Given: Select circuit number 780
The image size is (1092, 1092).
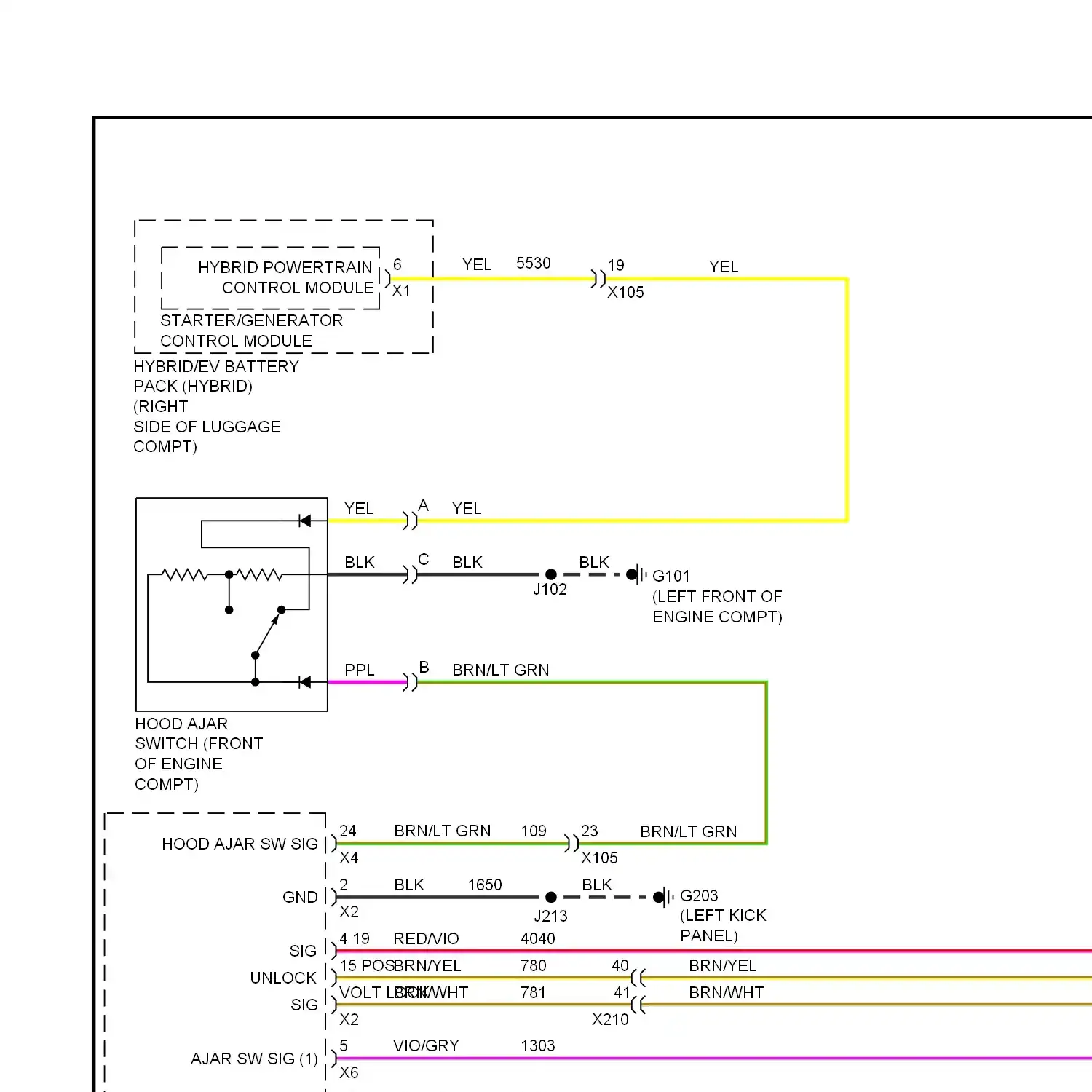Looking at the screenshot, I should (534, 965).
